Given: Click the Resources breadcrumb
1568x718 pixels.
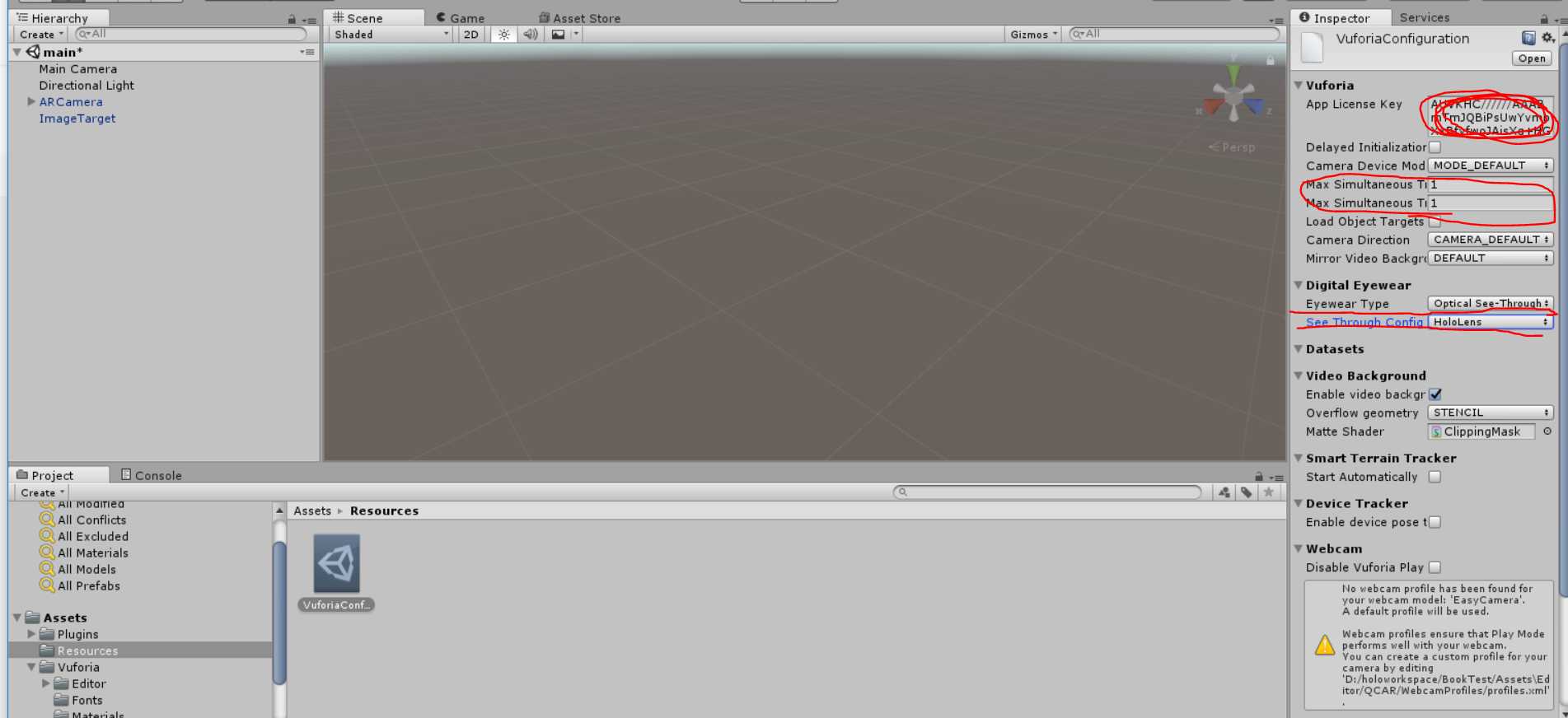Looking at the screenshot, I should [x=384, y=511].
